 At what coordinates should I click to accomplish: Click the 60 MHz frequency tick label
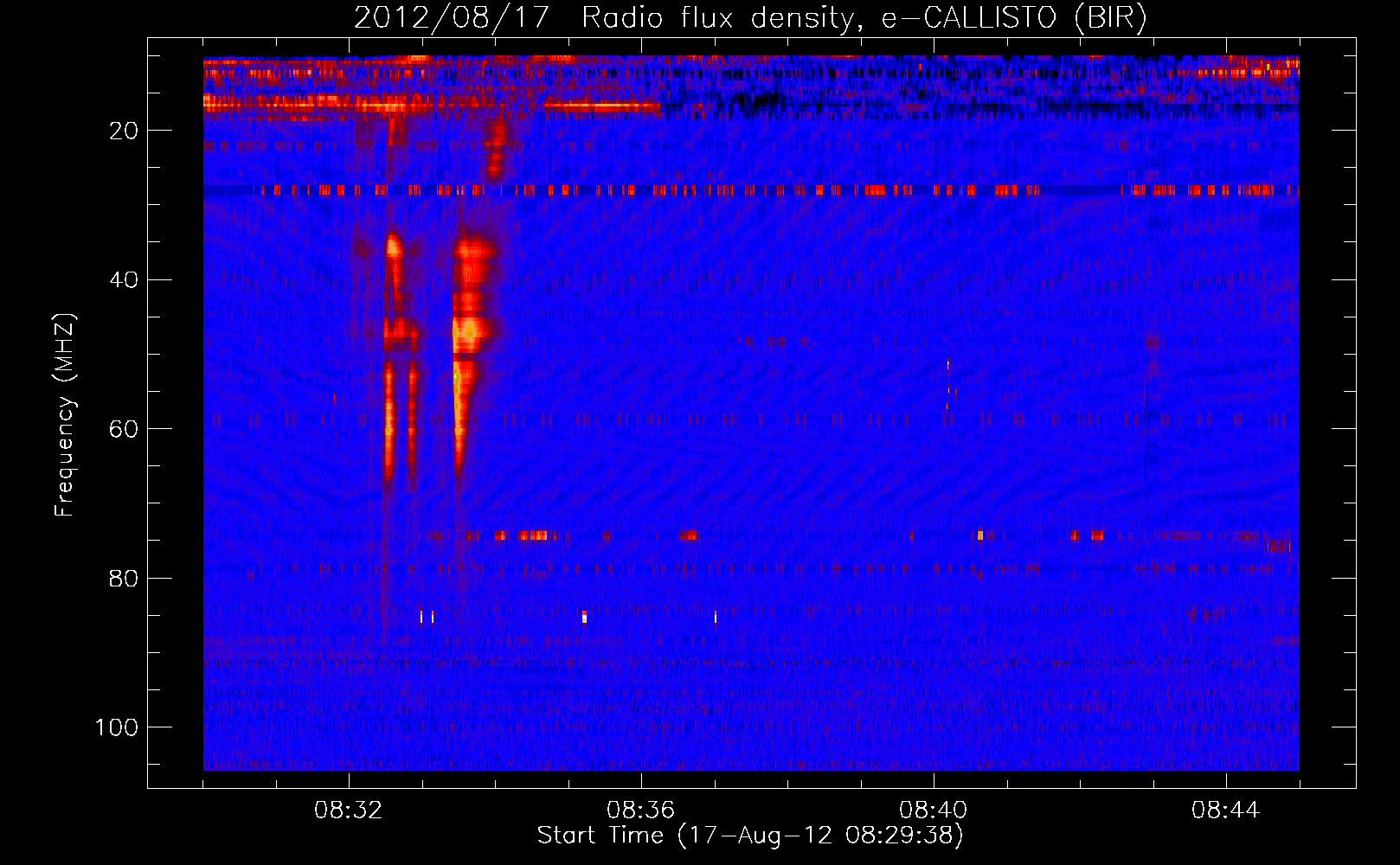pos(124,430)
